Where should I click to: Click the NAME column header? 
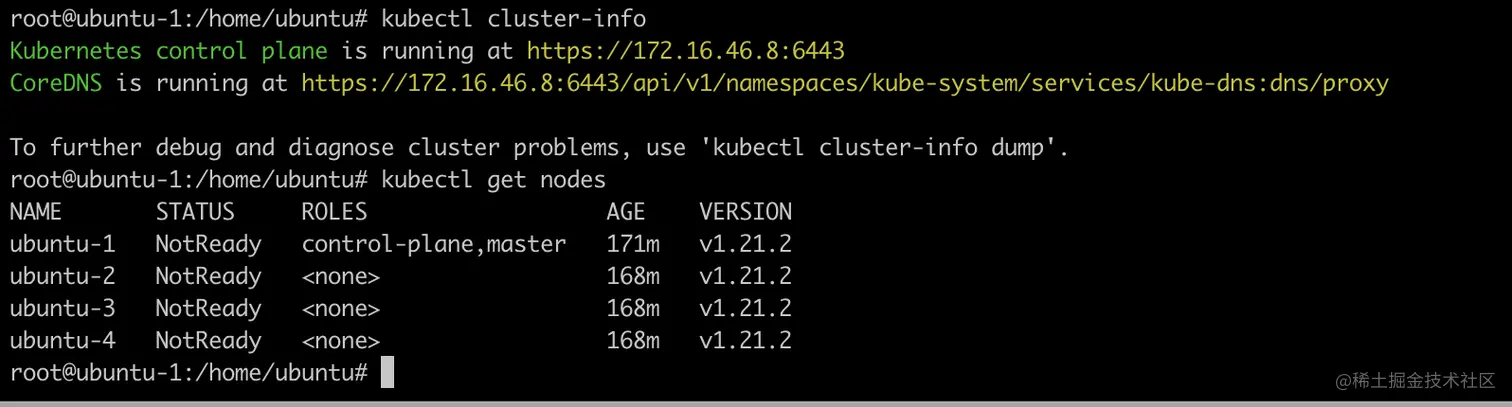(x=35, y=212)
